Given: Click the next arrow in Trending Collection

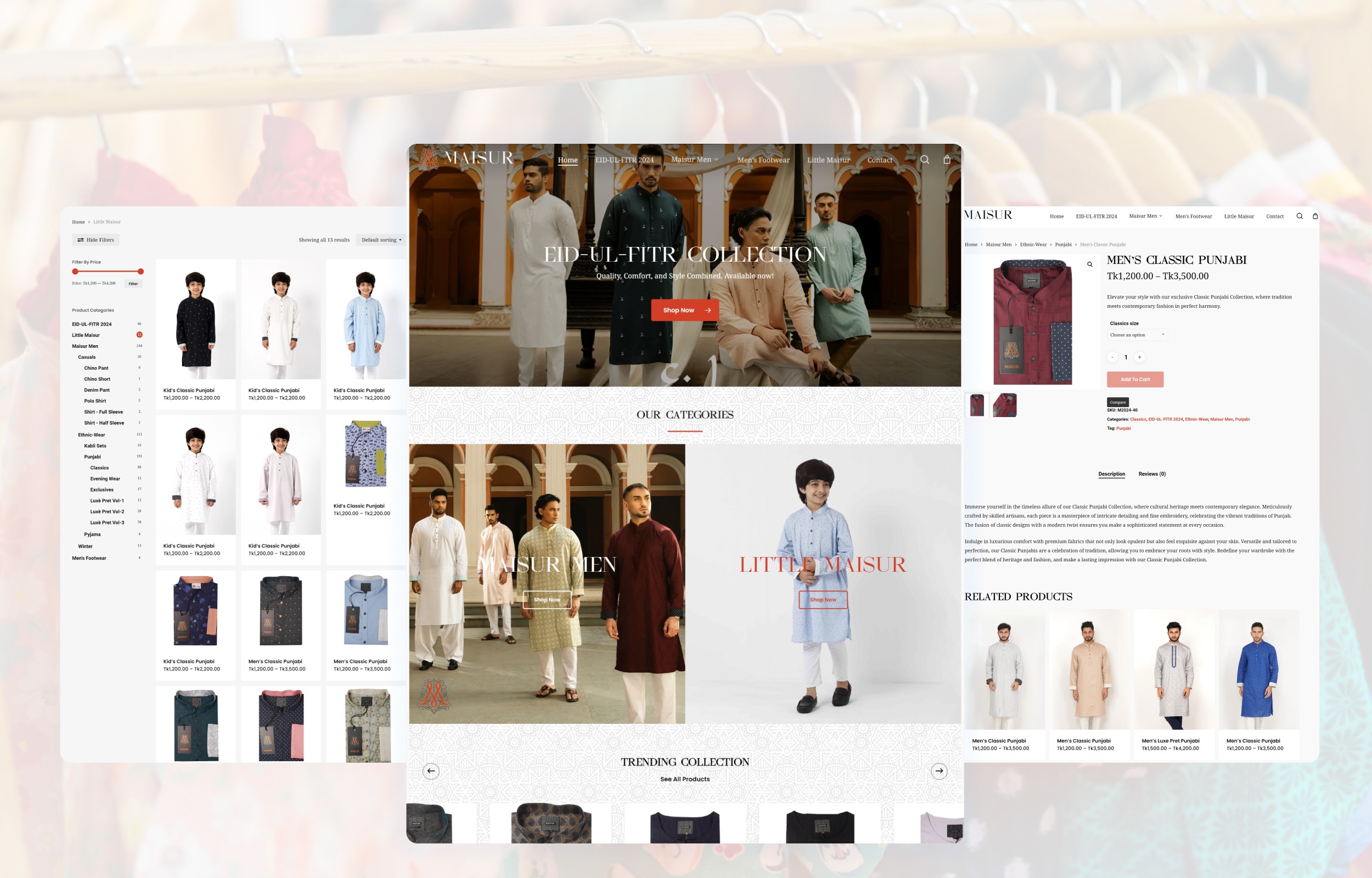Looking at the screenshot, I should pyautogui.click(x=939, y=771).
